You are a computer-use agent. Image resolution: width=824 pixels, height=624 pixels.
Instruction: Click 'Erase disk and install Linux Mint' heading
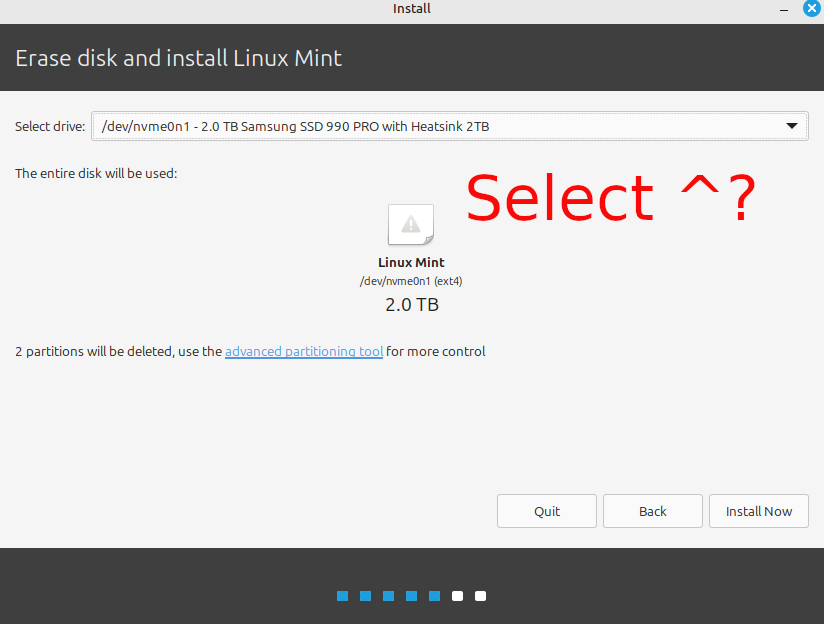[179, 58]
